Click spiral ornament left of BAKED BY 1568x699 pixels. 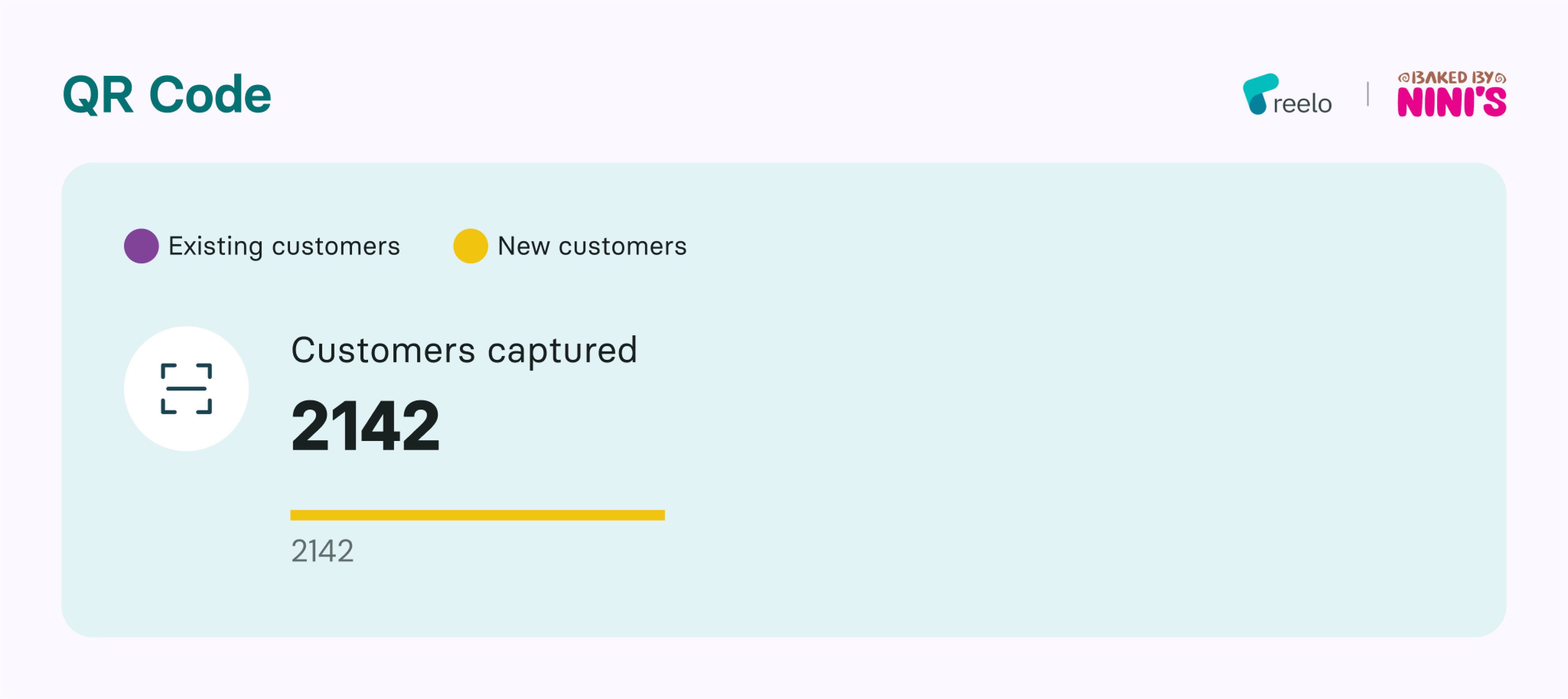tap(1403, 78)
